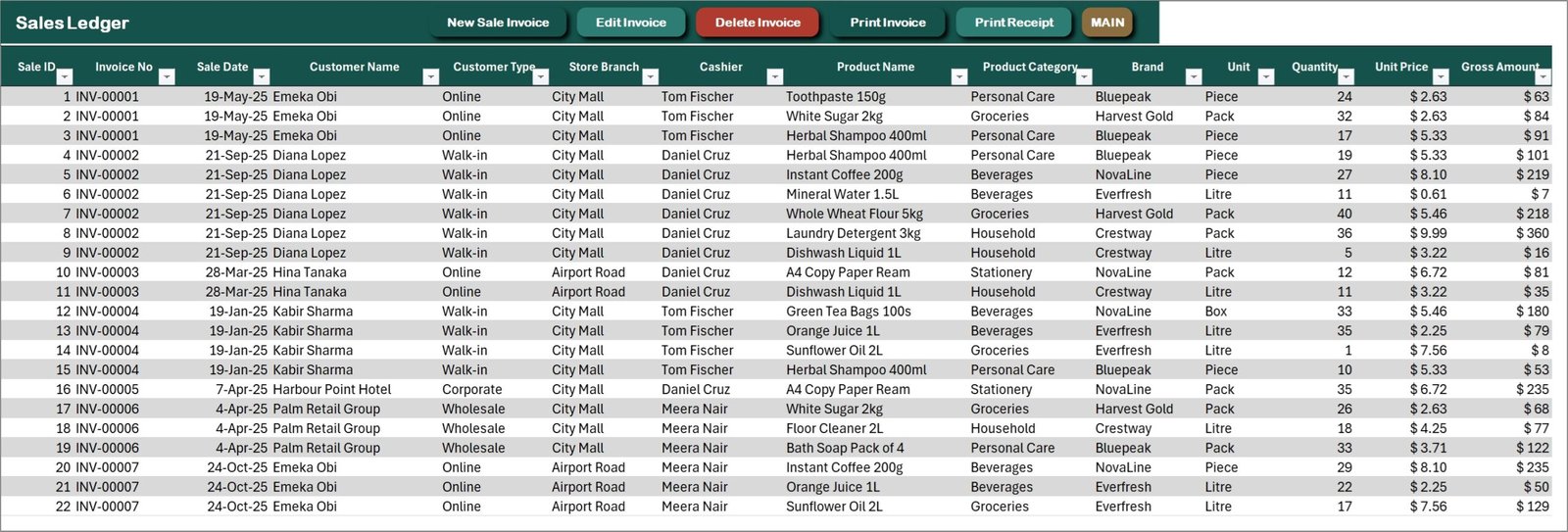Open the Brand filter dropdown
This screenshot has width=1568, height=532.
[x=1194, y=76]
